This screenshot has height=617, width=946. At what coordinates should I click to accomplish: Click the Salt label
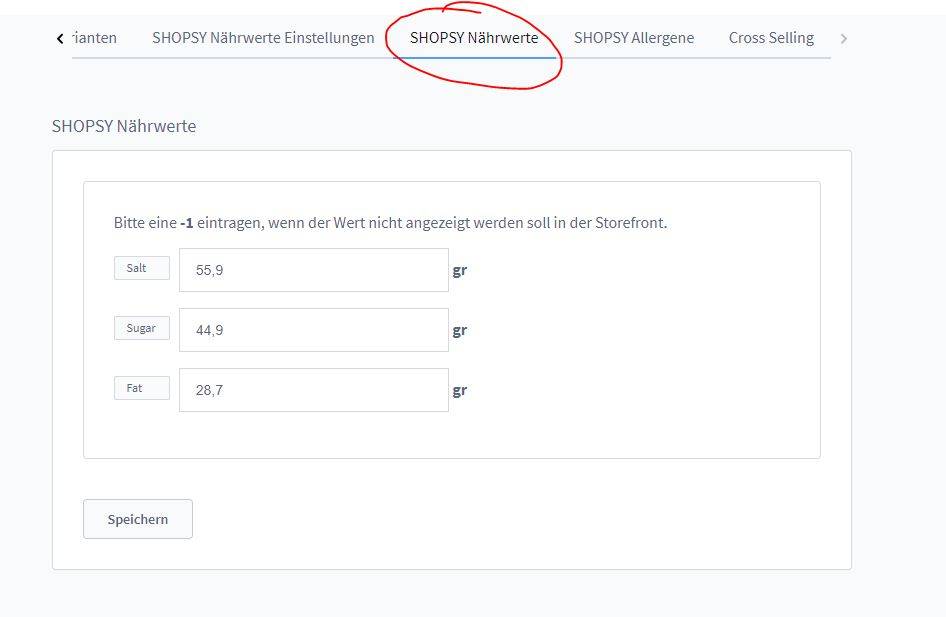coord(142,268)
